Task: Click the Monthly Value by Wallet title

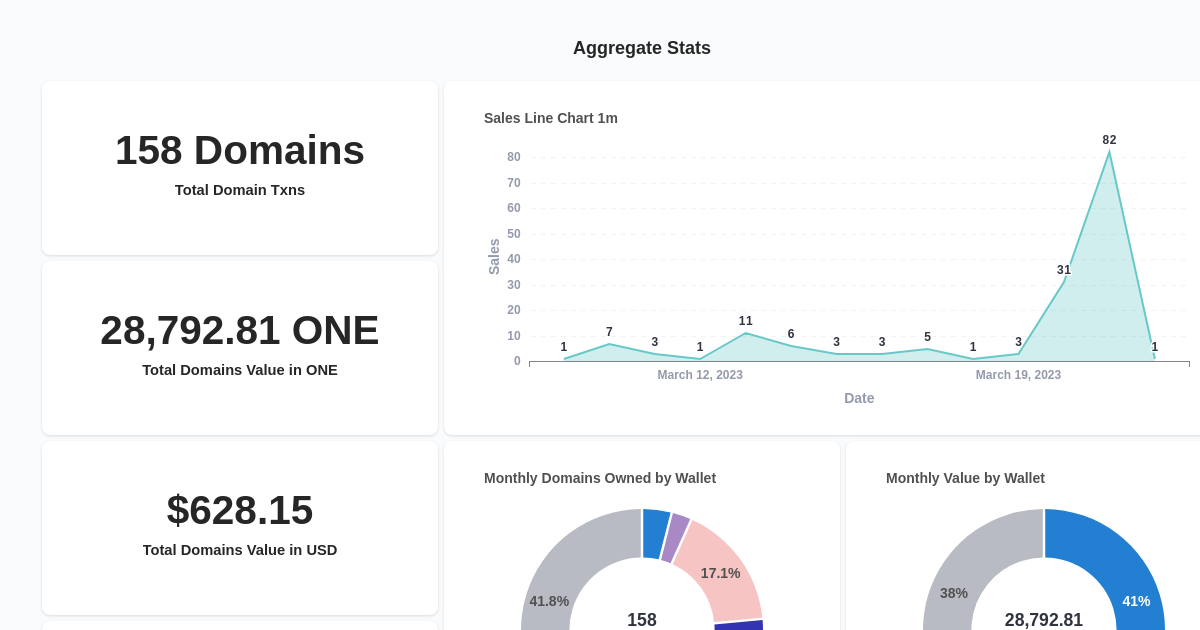Action: (965, 478)
